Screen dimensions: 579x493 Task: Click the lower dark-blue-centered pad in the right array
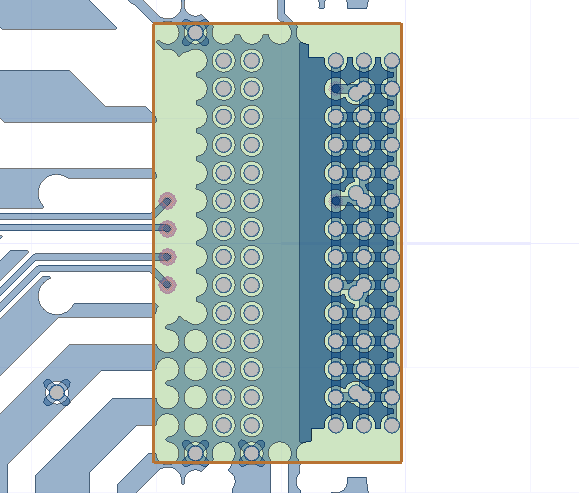336,201
